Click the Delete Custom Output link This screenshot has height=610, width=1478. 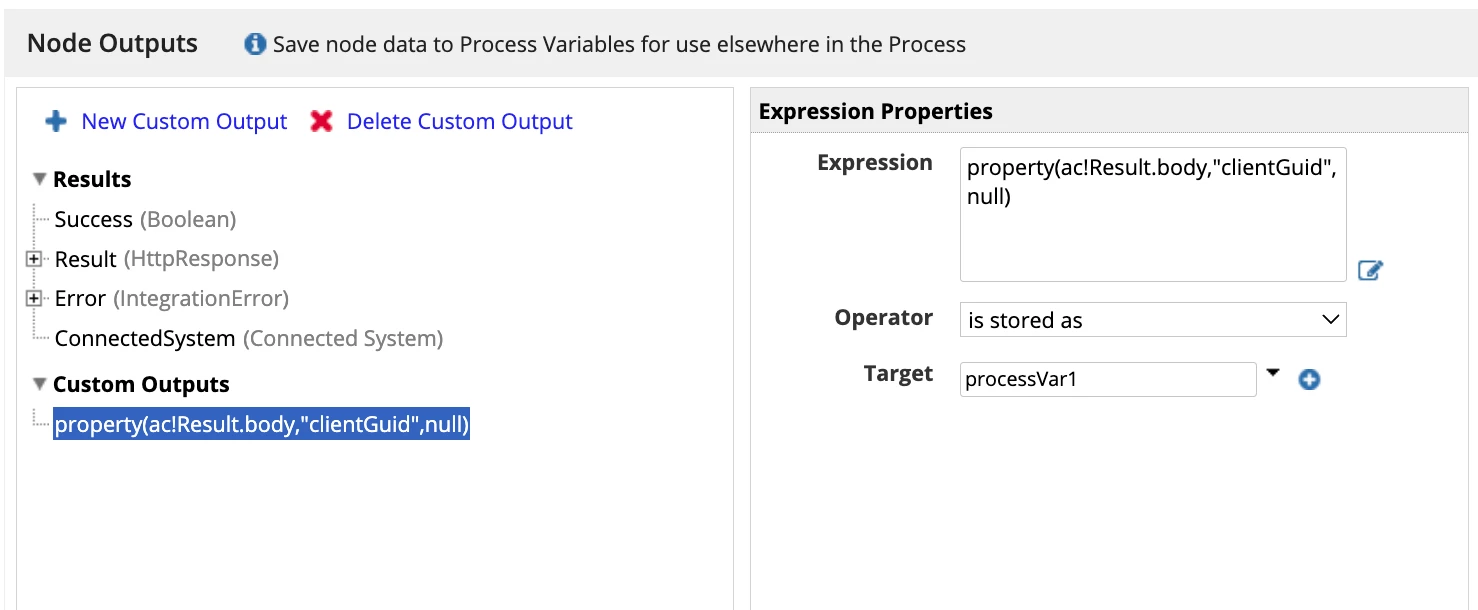(x=459, y=121)
